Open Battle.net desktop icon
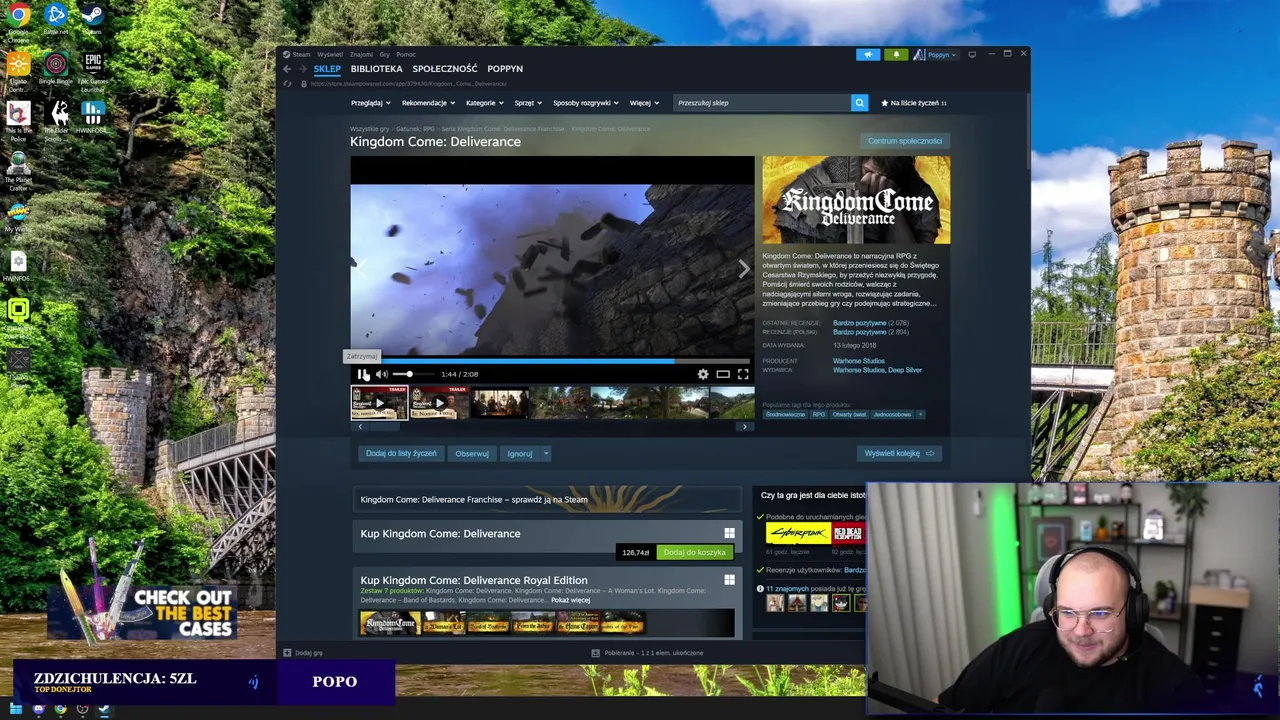Screen dimensions: 1280x720 (56, 19)
